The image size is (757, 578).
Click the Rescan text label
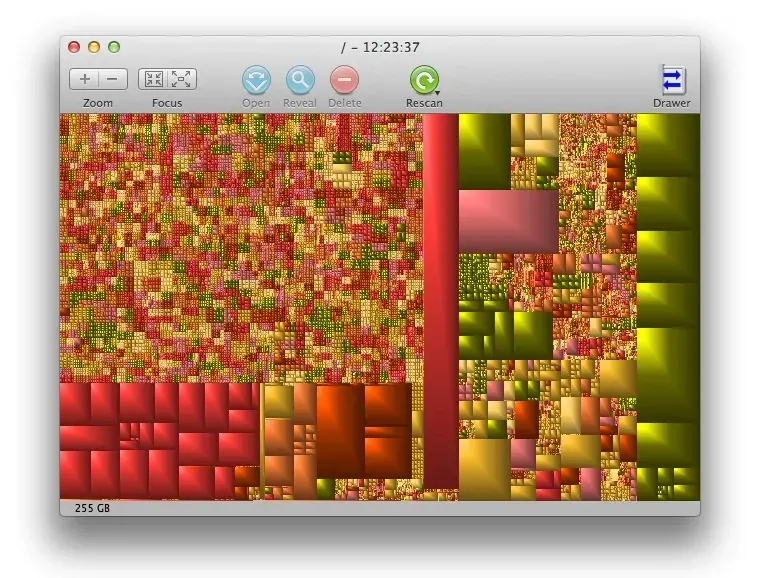pos(424,103)
